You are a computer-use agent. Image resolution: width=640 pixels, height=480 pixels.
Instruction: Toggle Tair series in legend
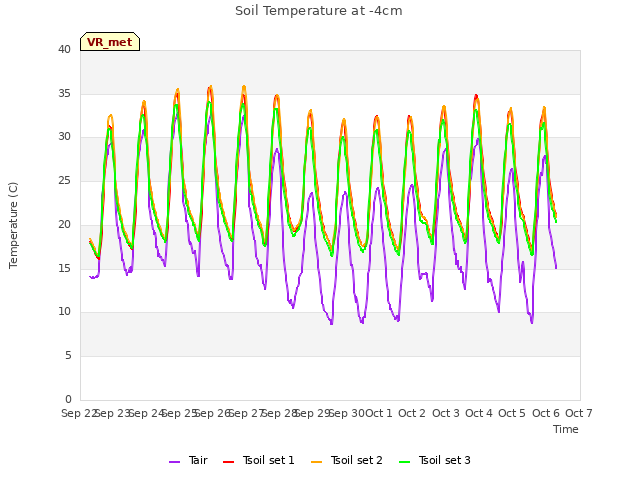[188, 460]
